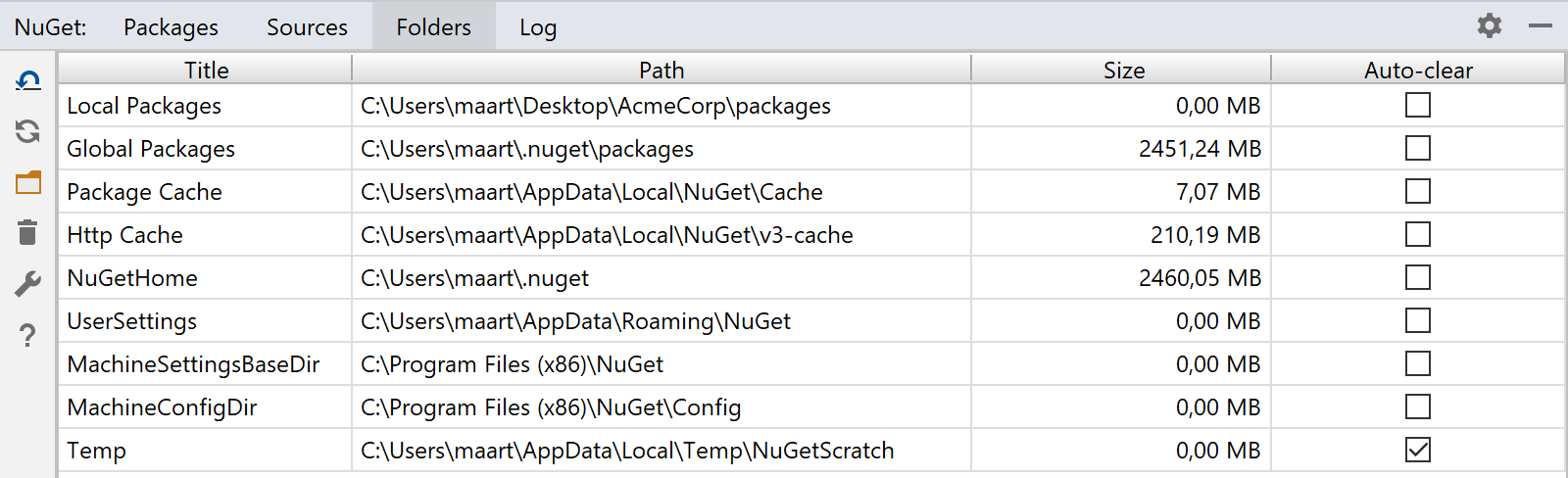Click the question mark help icon
This screenshot has height=478, width=1568.
point(28,335)
